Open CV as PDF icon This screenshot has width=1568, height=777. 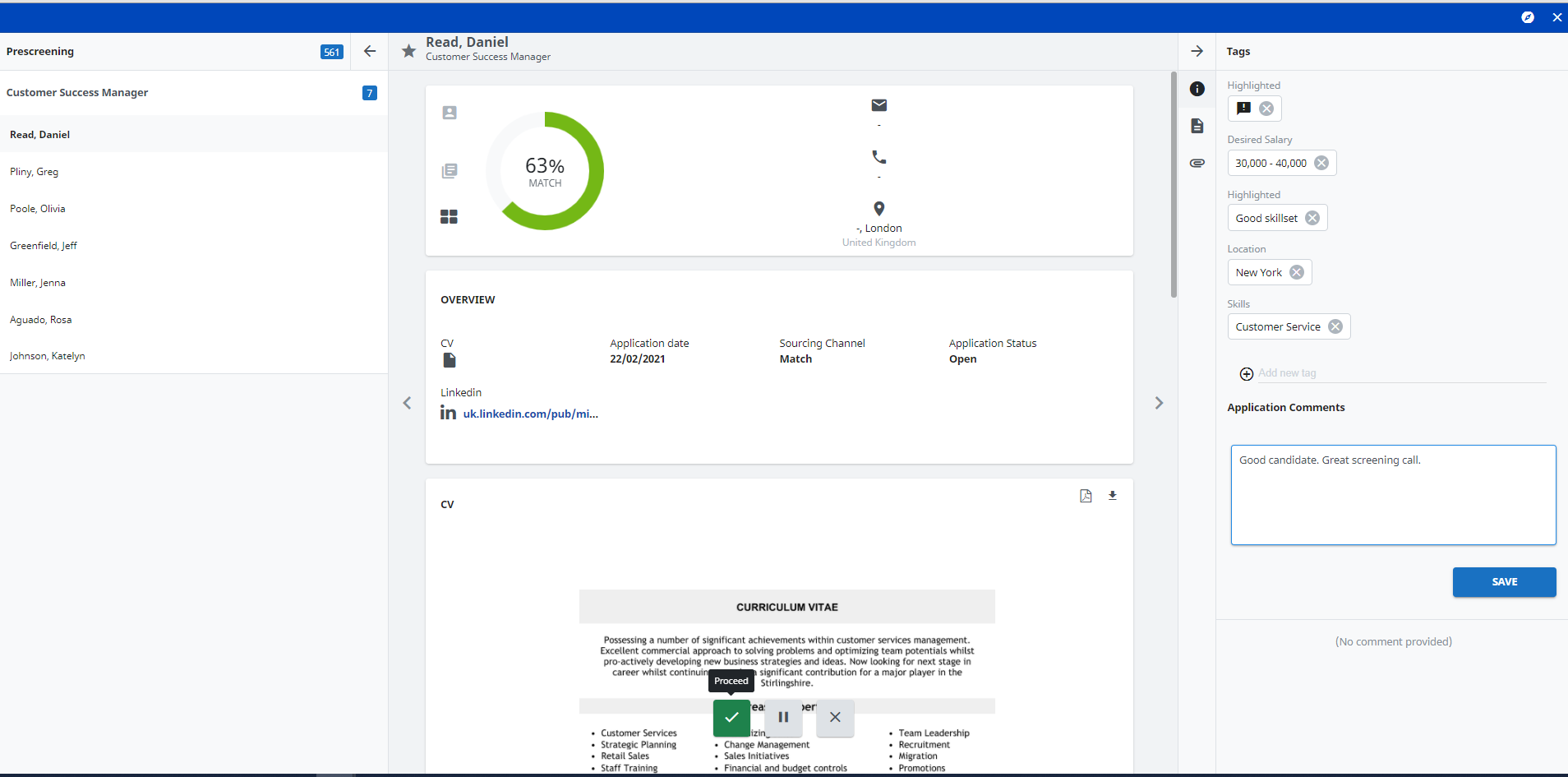[1086, 496]
